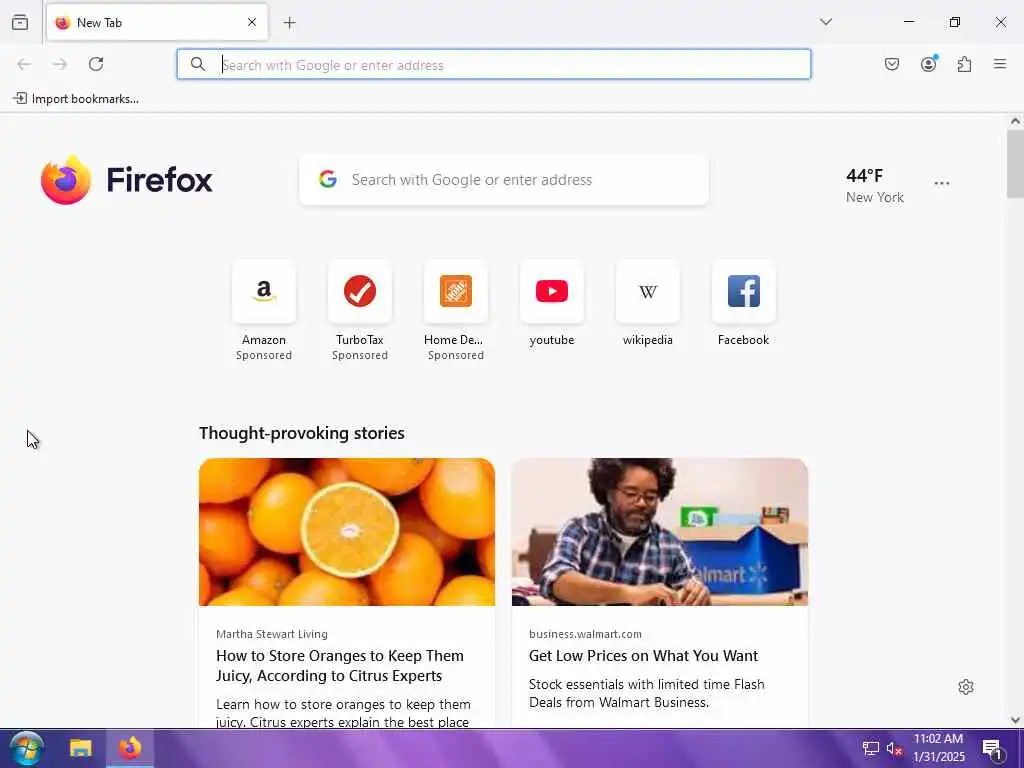1024x768 pixels.
Task: Click Thought-provoking stories heading
Action: tap(302, 433)
